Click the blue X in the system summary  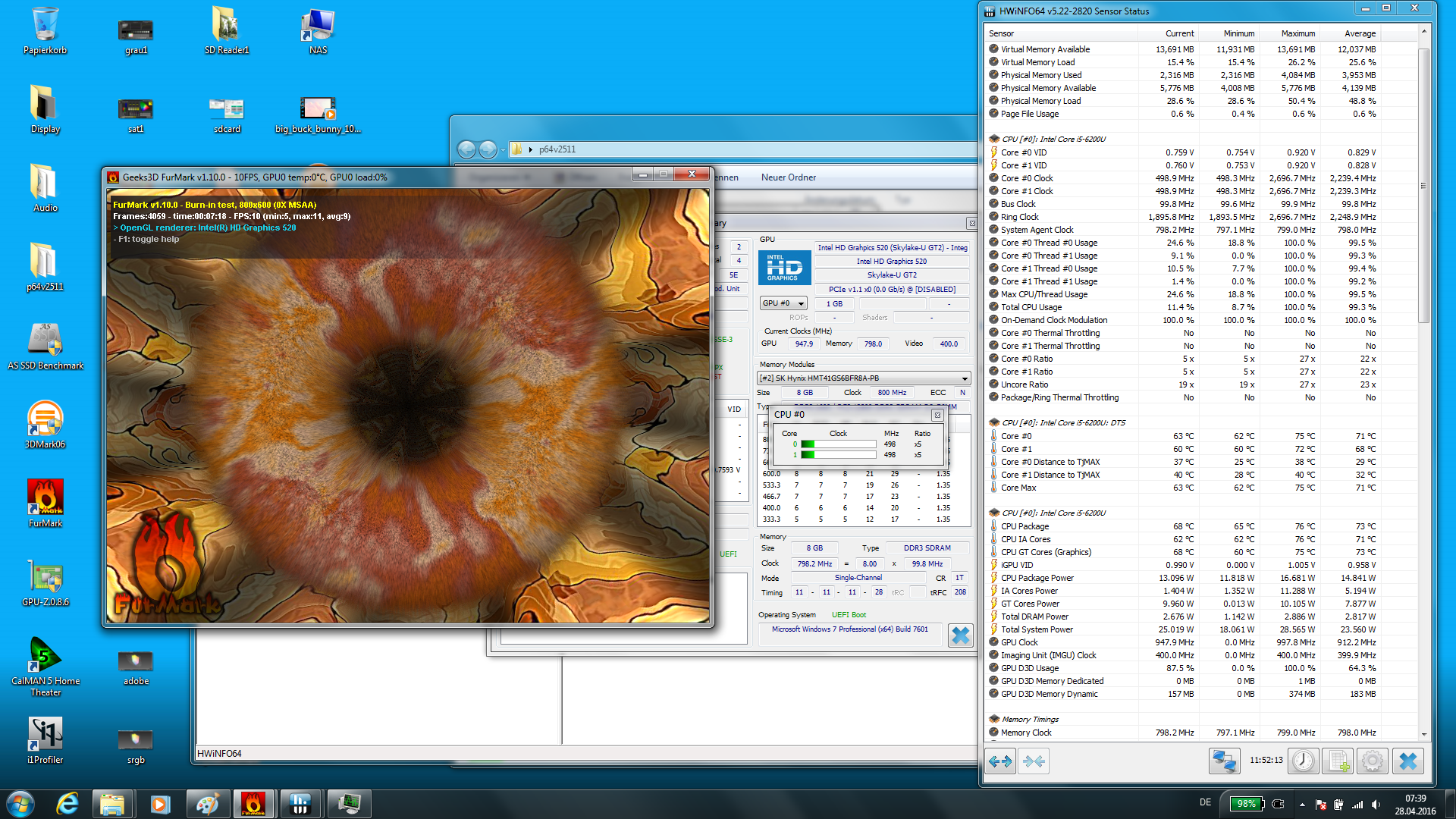tap(960, 635)
